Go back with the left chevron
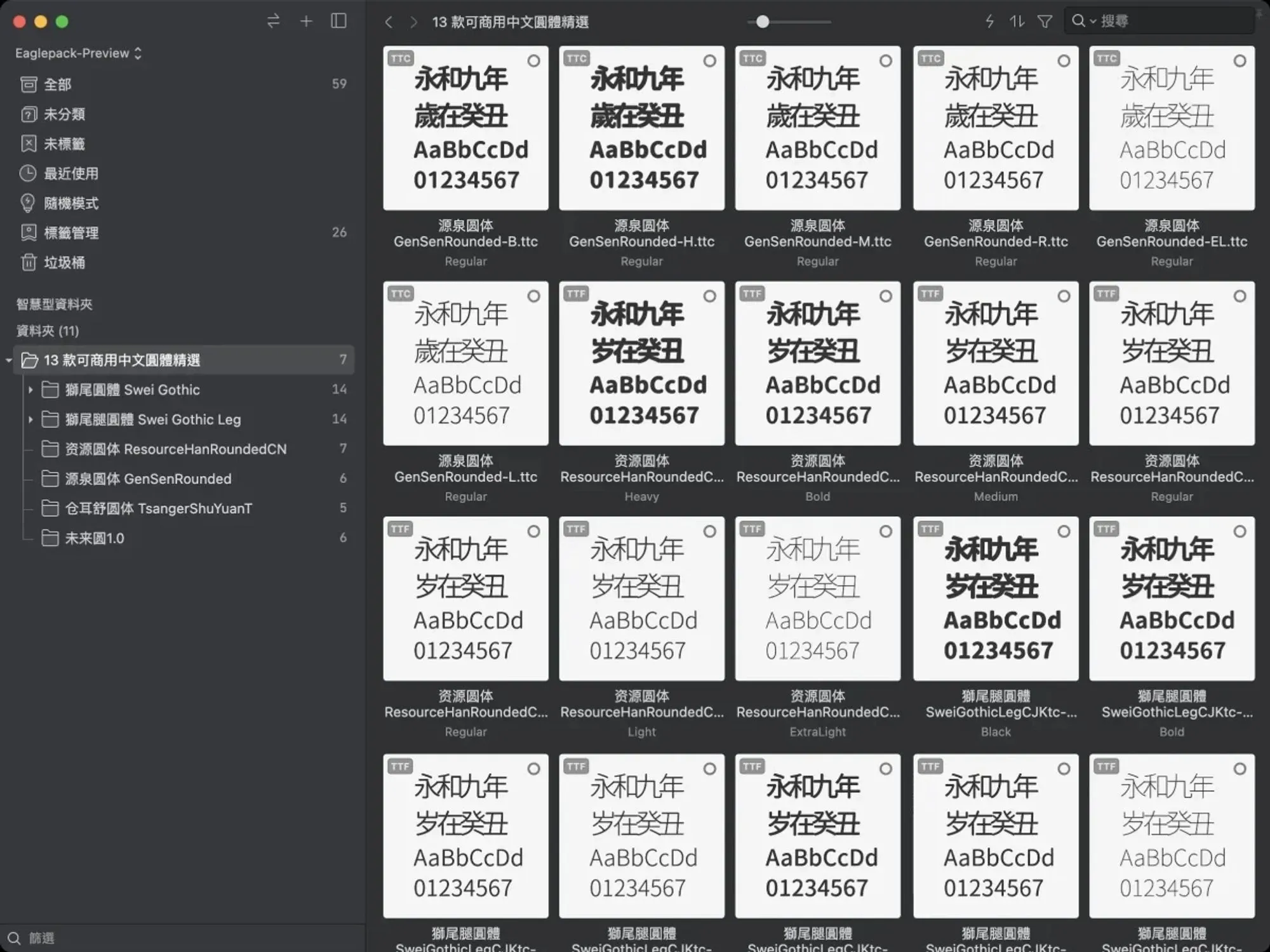The image size is (1270, 952). click(x=389, y=22)
